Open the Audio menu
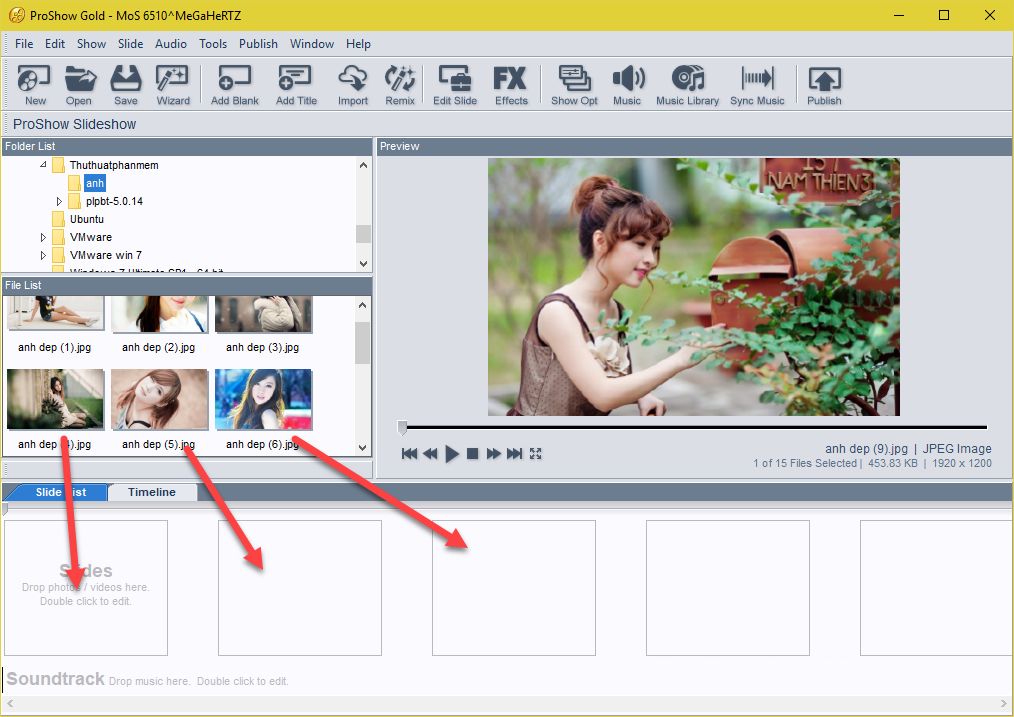The height and width of the screenshot is (717, 1014). coord(171,44)
